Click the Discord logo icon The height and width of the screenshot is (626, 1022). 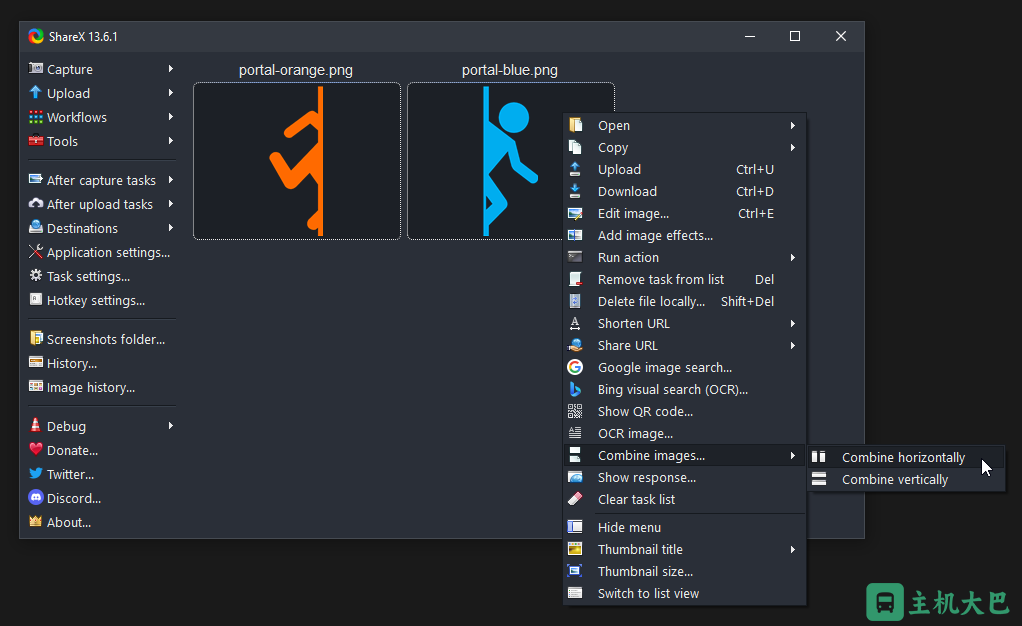coord(36,498)
